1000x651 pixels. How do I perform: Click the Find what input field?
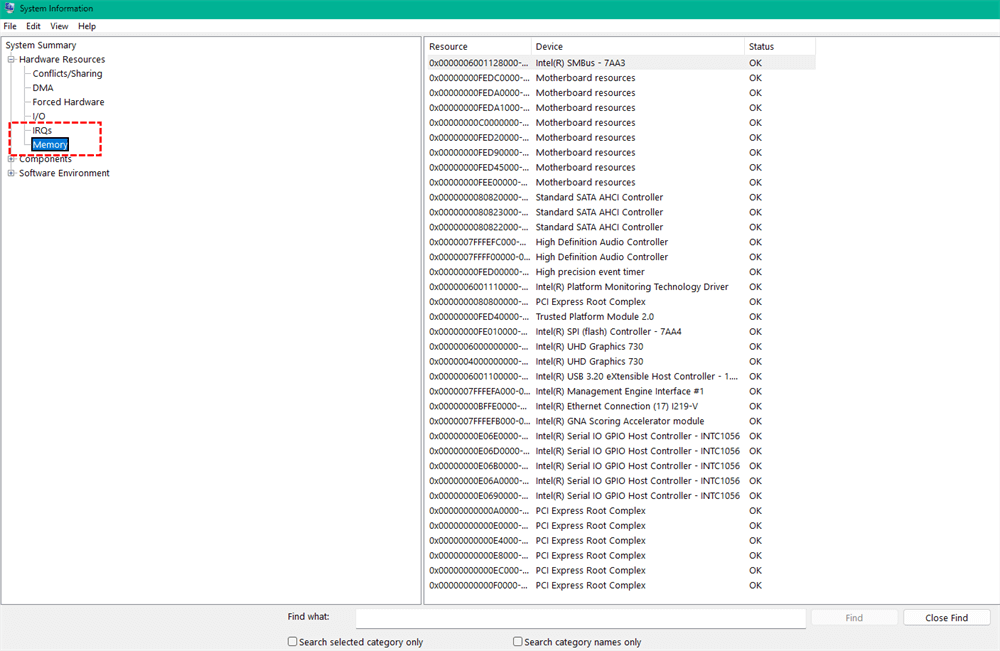coord(580,618)
